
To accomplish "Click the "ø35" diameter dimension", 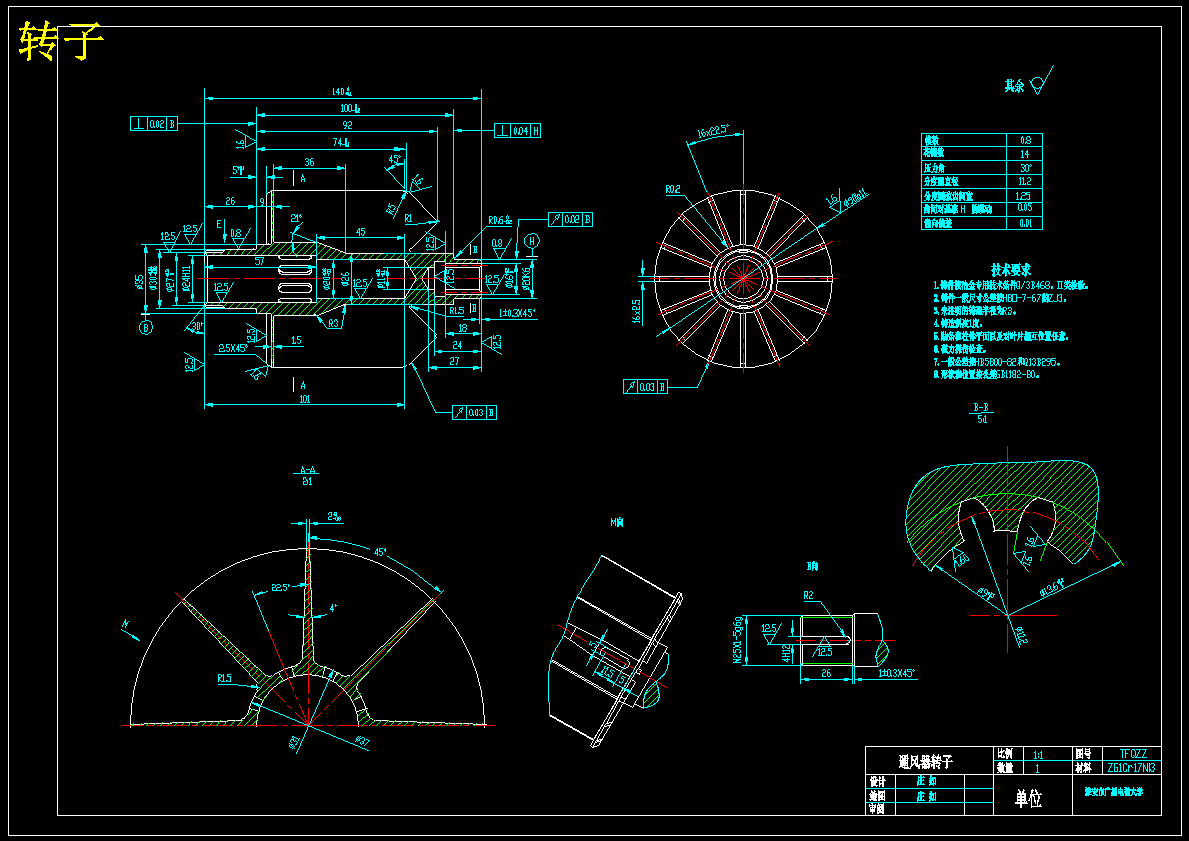I will click(x=139, y=281).
